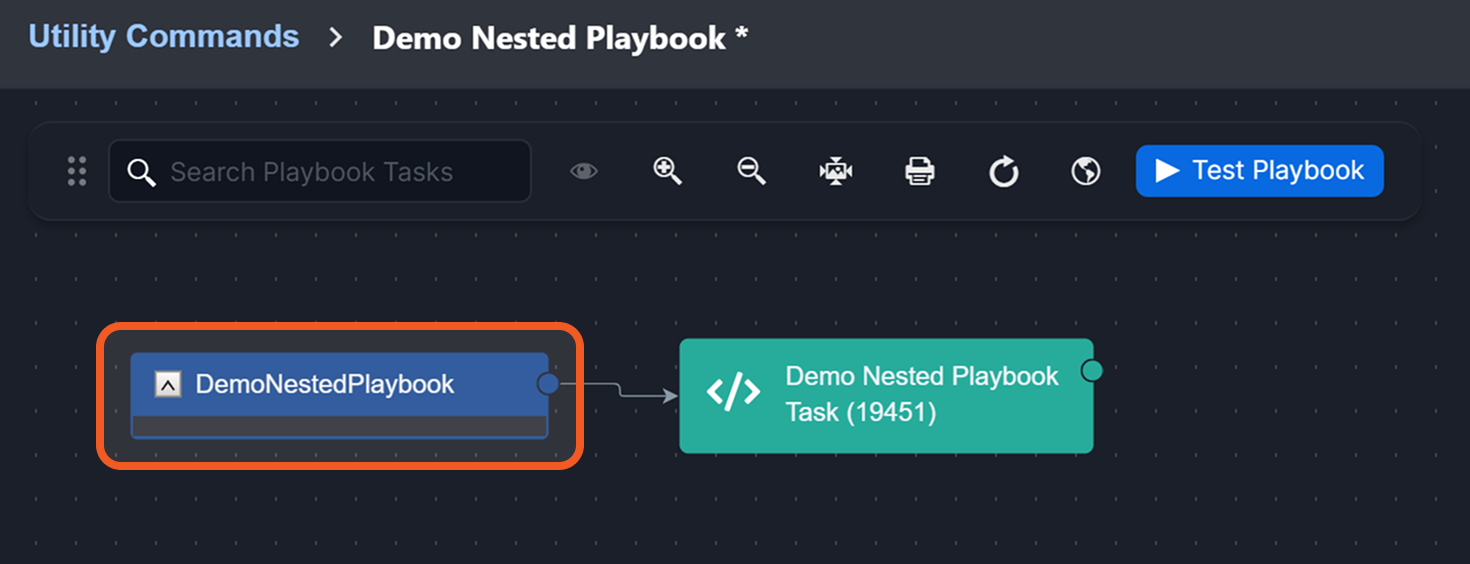Screen dimensions: 1470x564
Task: Click the code icon on task node
Action: [x=733, y=393]
